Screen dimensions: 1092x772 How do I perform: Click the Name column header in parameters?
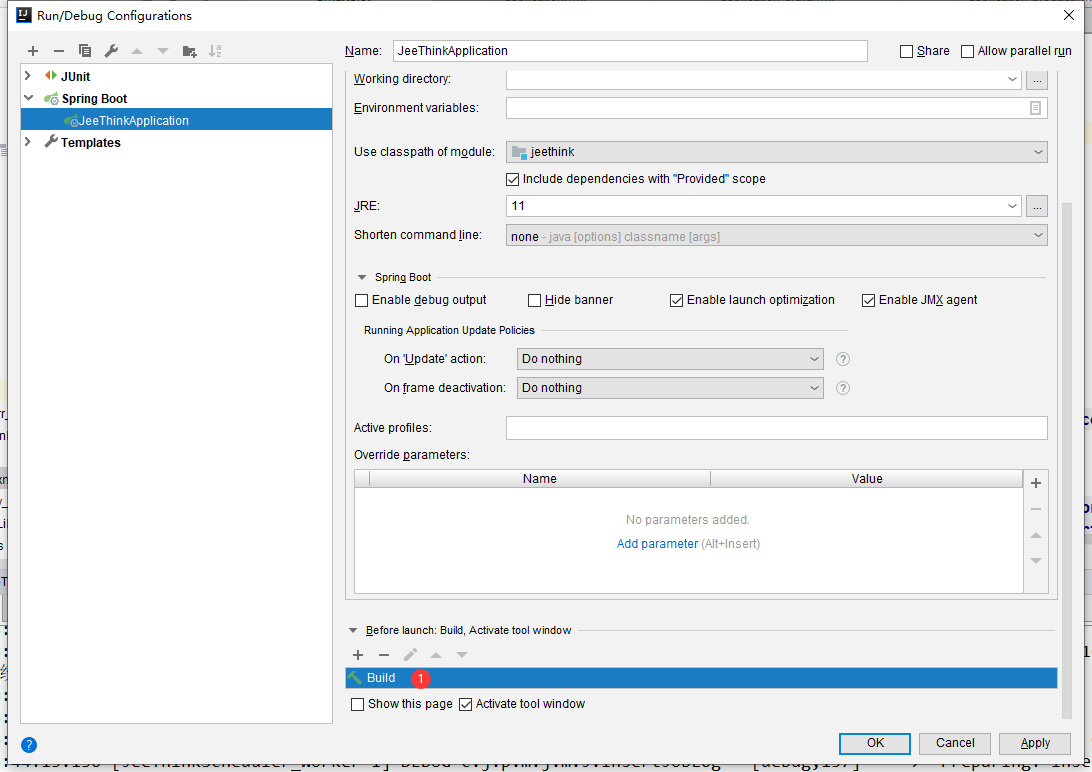click(540, 479)
